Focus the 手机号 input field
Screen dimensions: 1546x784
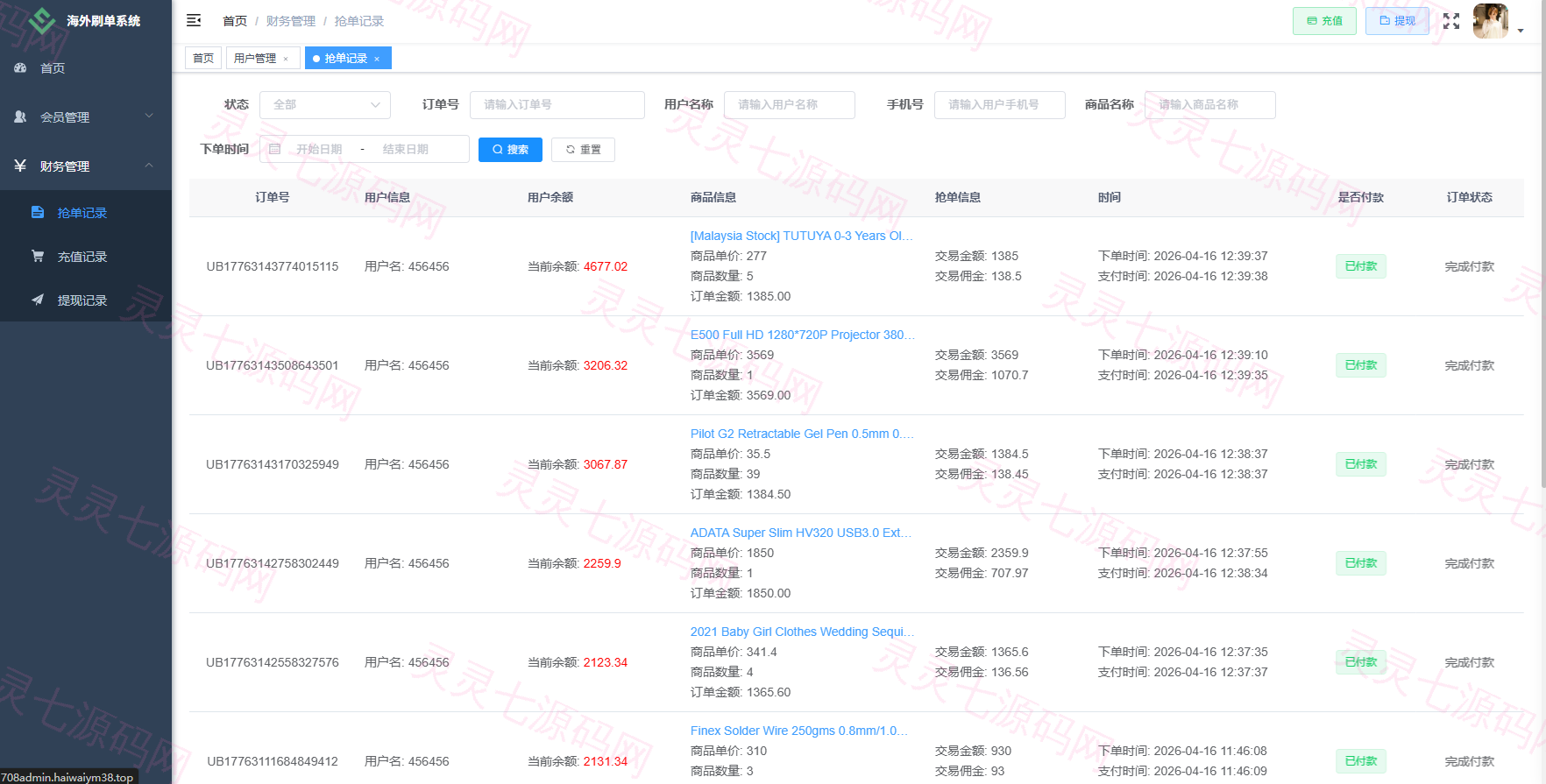pos(1000,105)
